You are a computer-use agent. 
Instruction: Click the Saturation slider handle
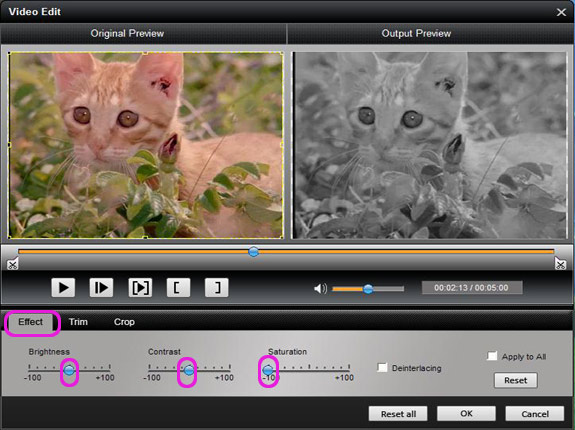point(268,370)
